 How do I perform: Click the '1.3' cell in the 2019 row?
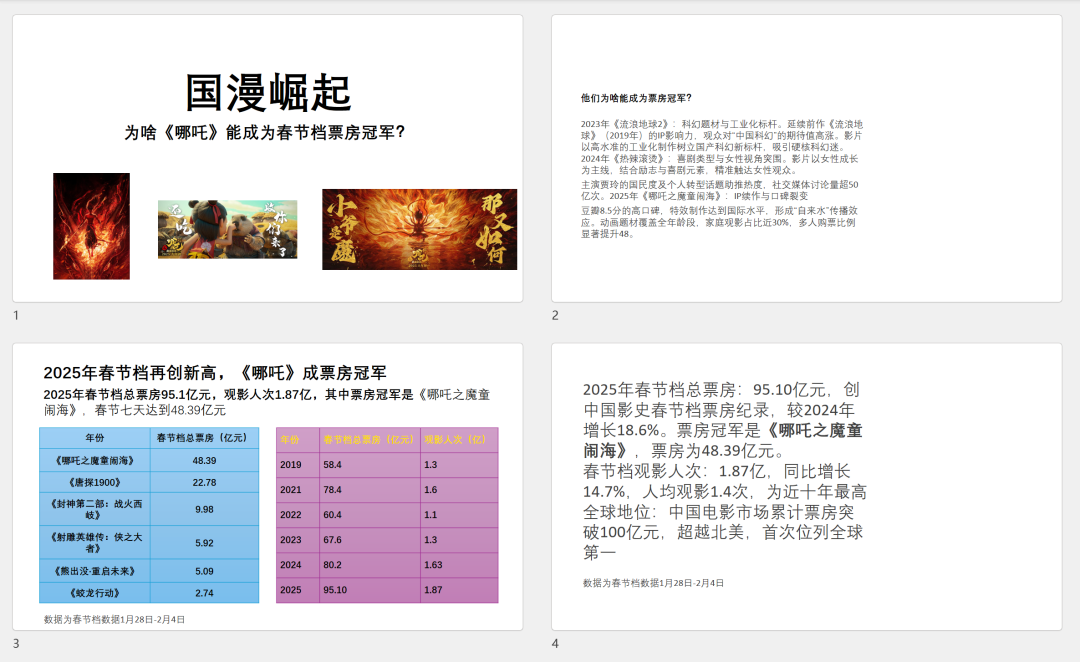click(x=459, y=465)
